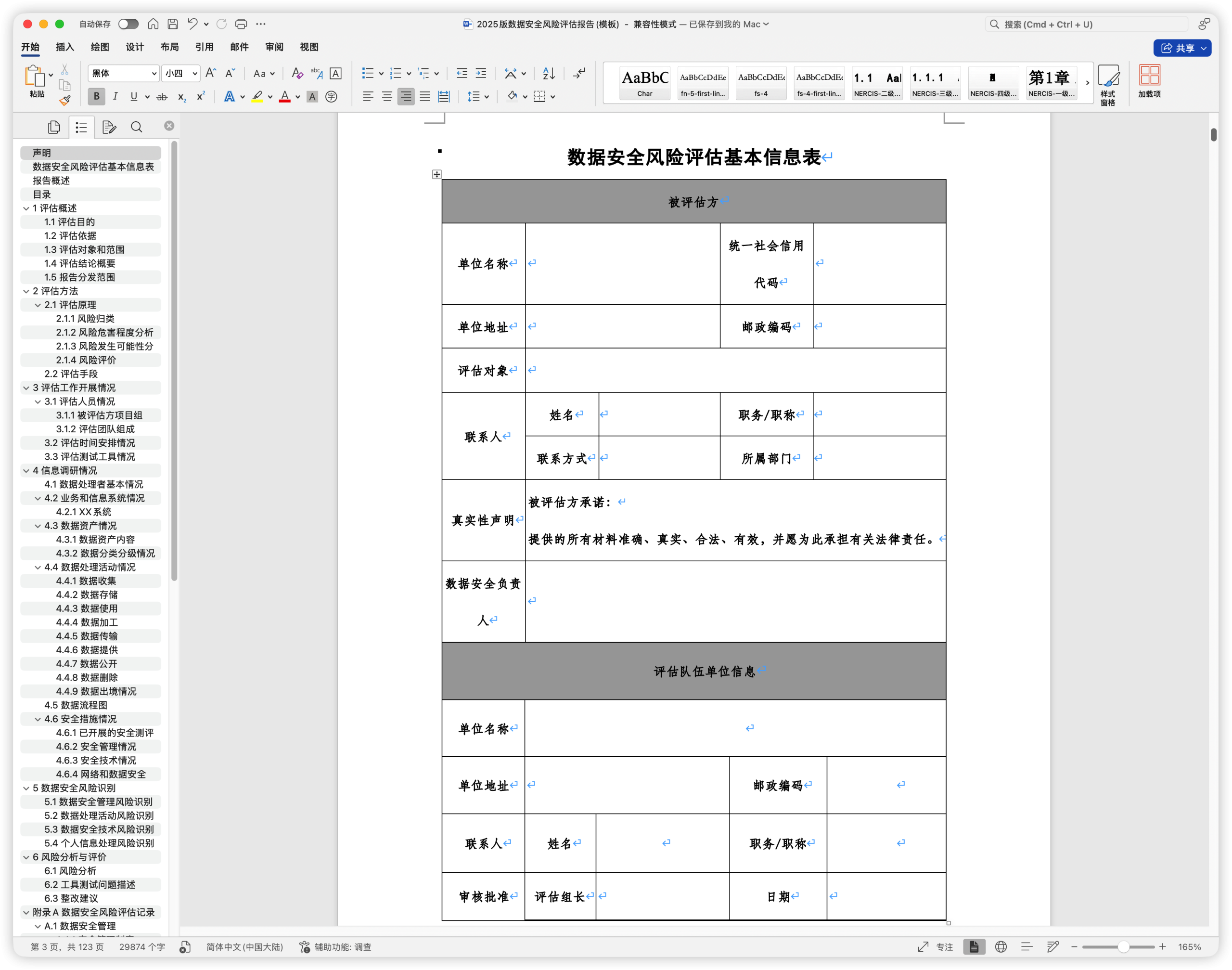Click the Center align icon
This screenshot has height=970, width=1232.
(x=386, y=97)
